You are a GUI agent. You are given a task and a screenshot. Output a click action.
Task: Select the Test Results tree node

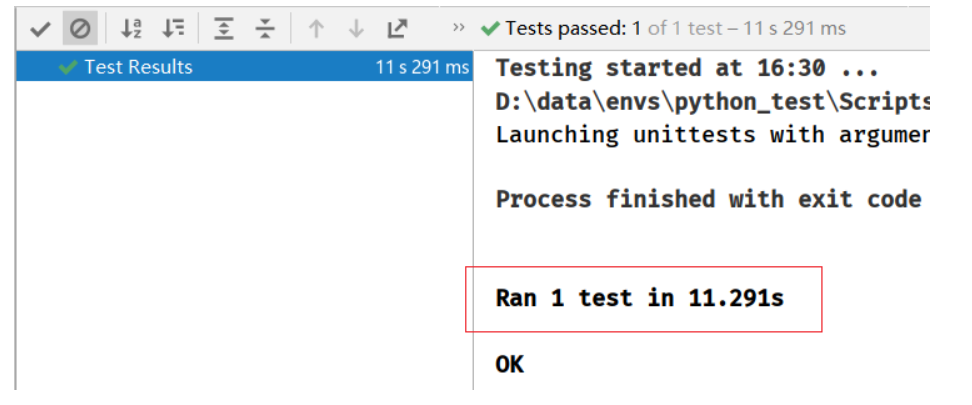[x=138, y=67]
